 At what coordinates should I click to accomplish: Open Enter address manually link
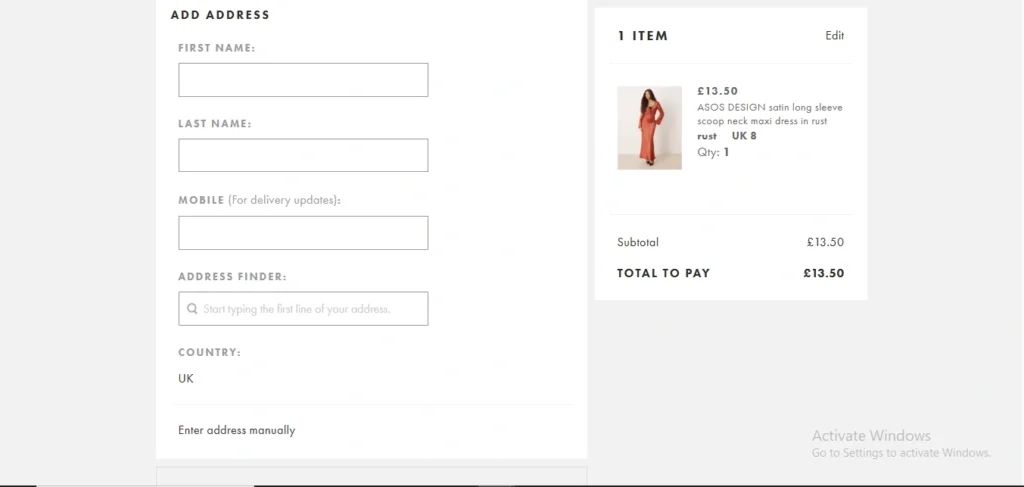point(237,430)
